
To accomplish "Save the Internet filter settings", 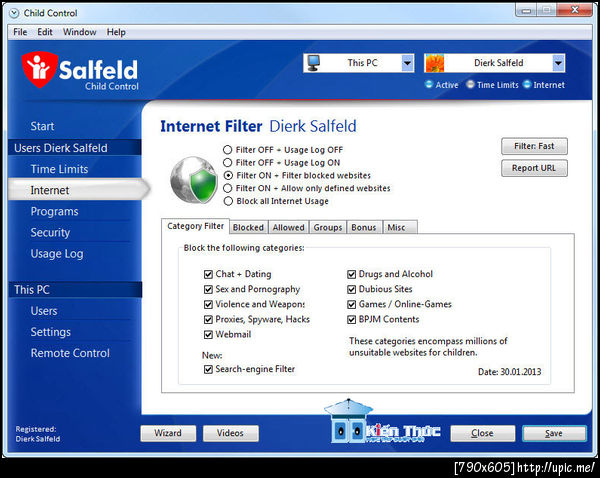I will tap(554, 433).
